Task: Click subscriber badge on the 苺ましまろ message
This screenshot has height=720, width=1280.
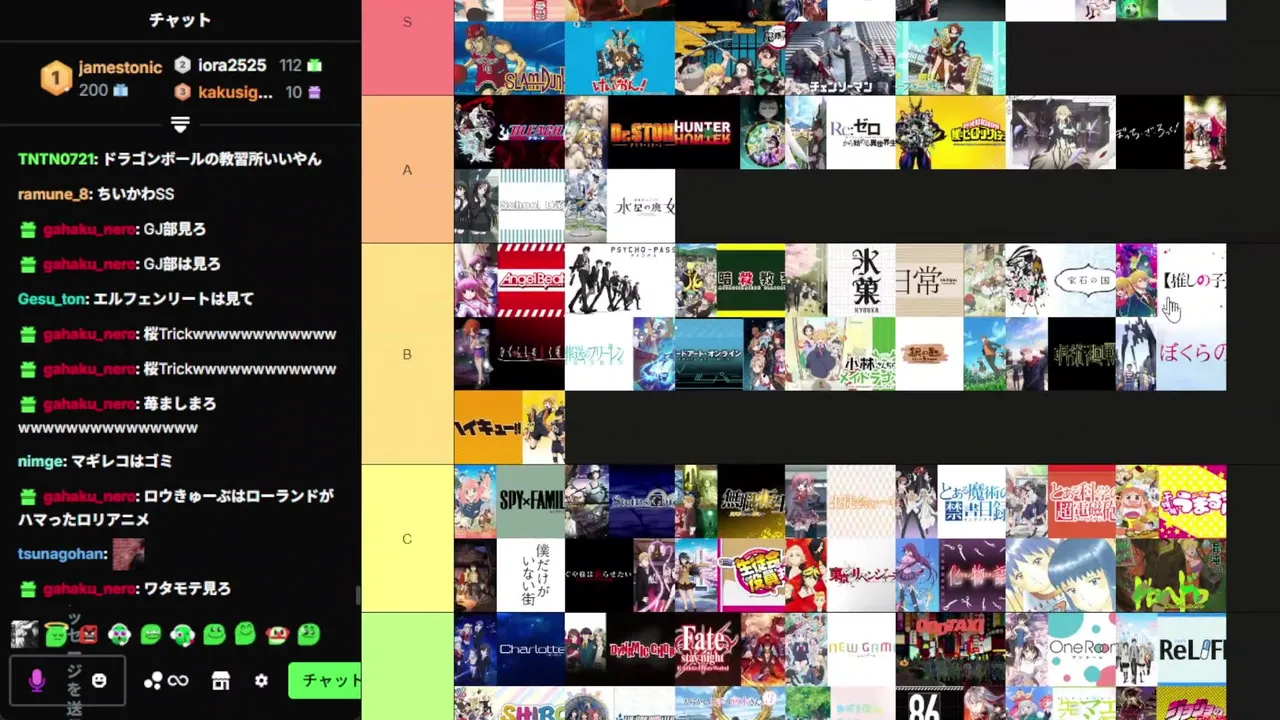Action: click(x=28, y=404)
